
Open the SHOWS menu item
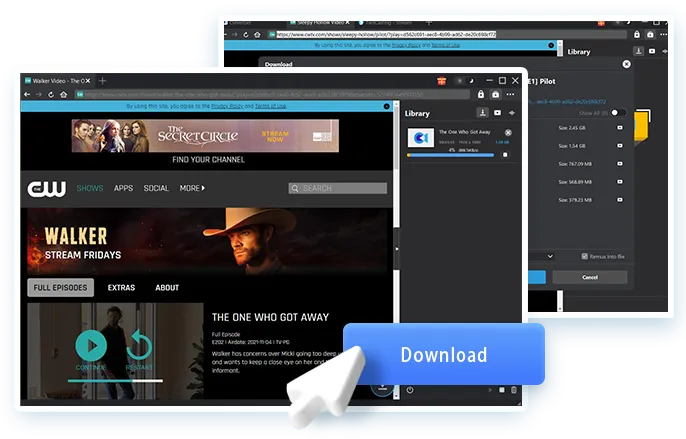click(x=90, y=188)
